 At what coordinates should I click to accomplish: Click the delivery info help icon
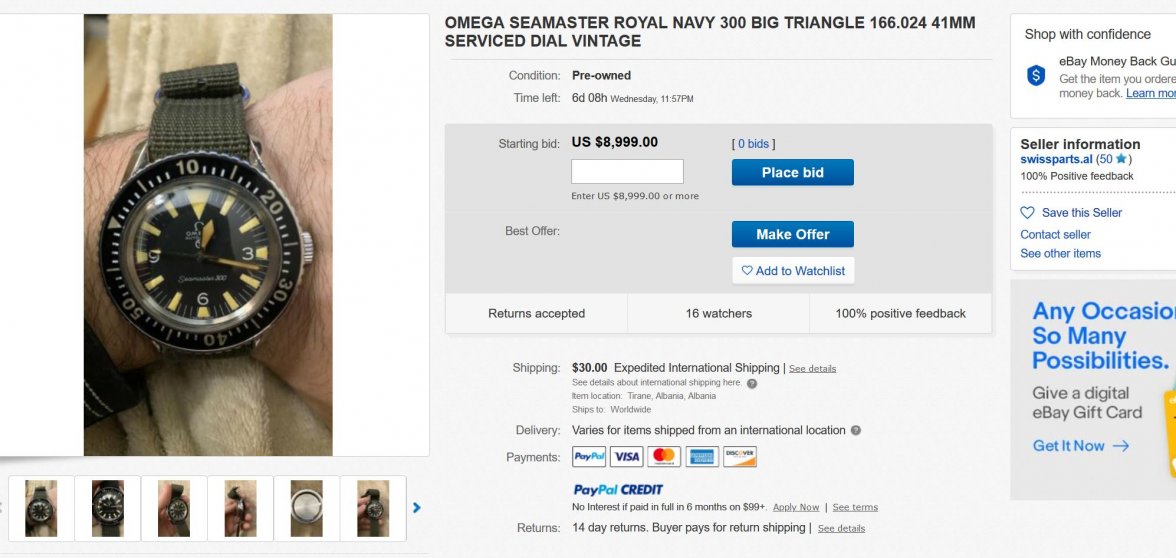(x=856, y=431)
